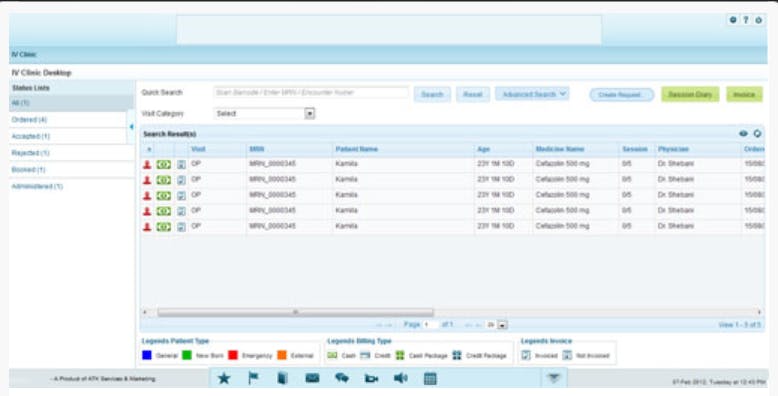Click the speaker sound icon
Image resolution: width=778 pixels, height=396 pixels.
(400, 378)
